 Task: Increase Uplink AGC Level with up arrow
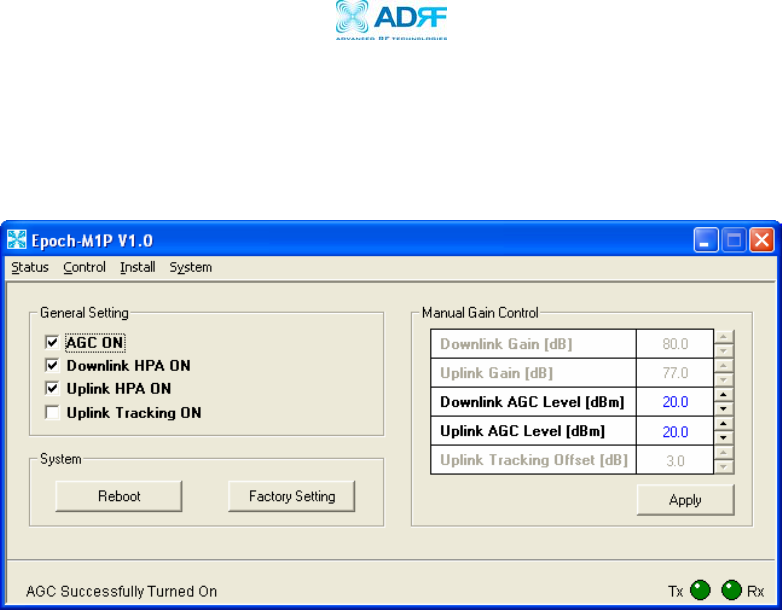(724, 423)
